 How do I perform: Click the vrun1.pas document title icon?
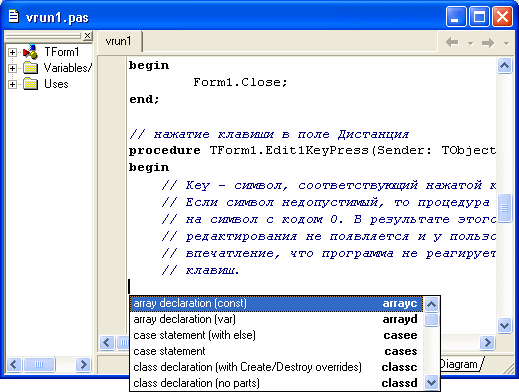[x=13, y=16]
